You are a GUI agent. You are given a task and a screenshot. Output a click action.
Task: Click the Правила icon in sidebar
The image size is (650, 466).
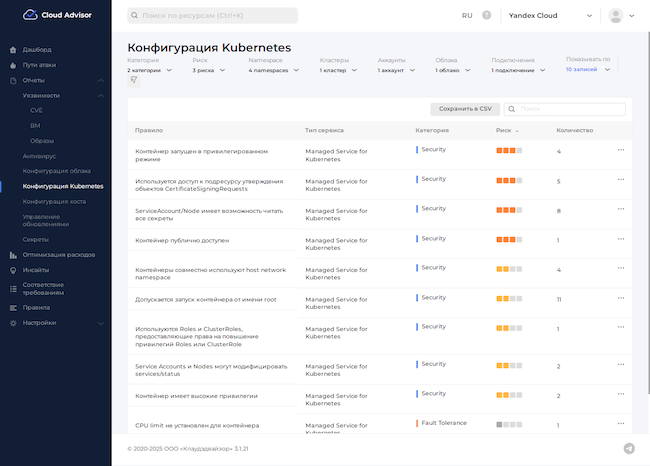point(13,308)
